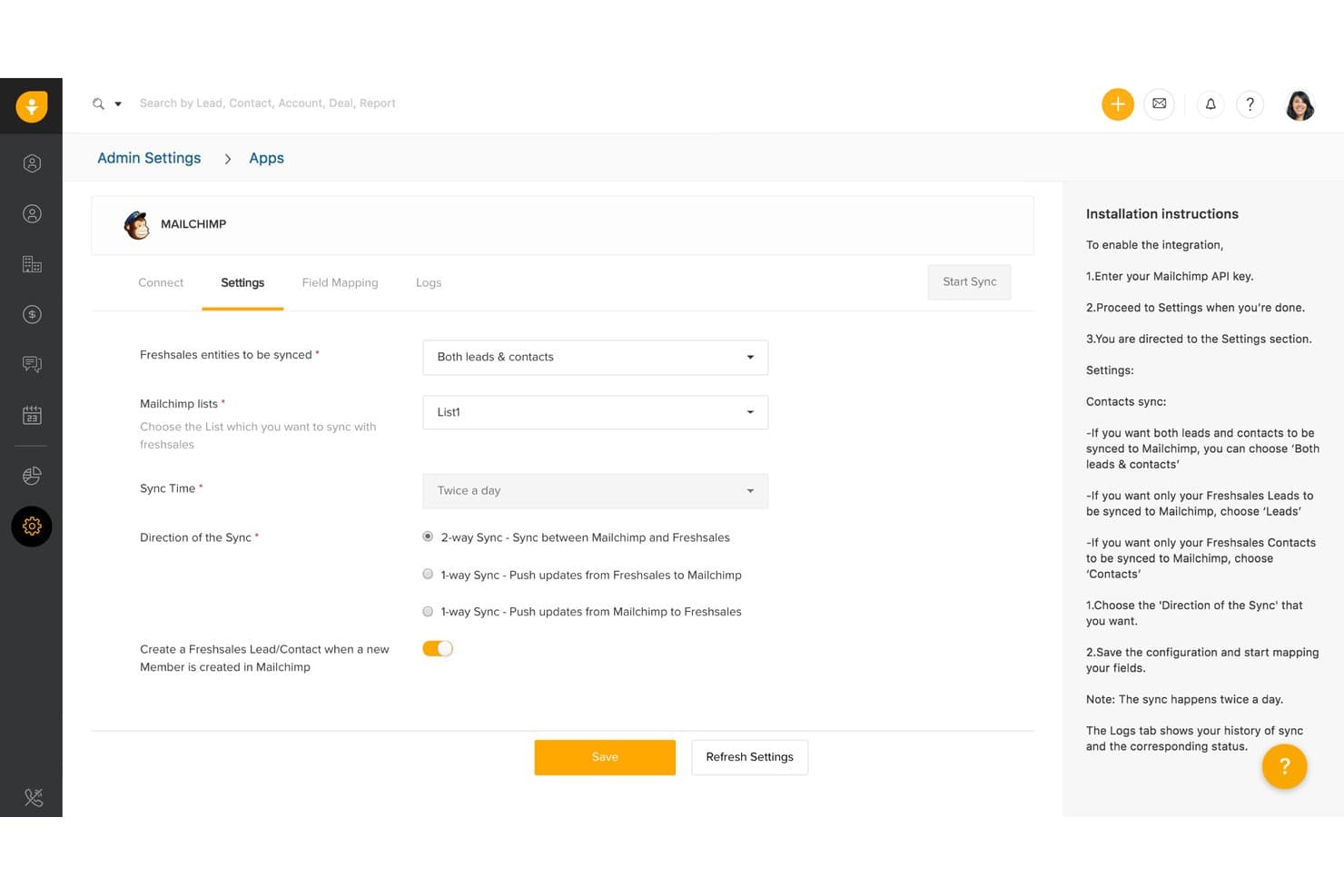Switch to the Connect tab
1344x896 pixels.
pyautogui.click(x=161, y=283)
